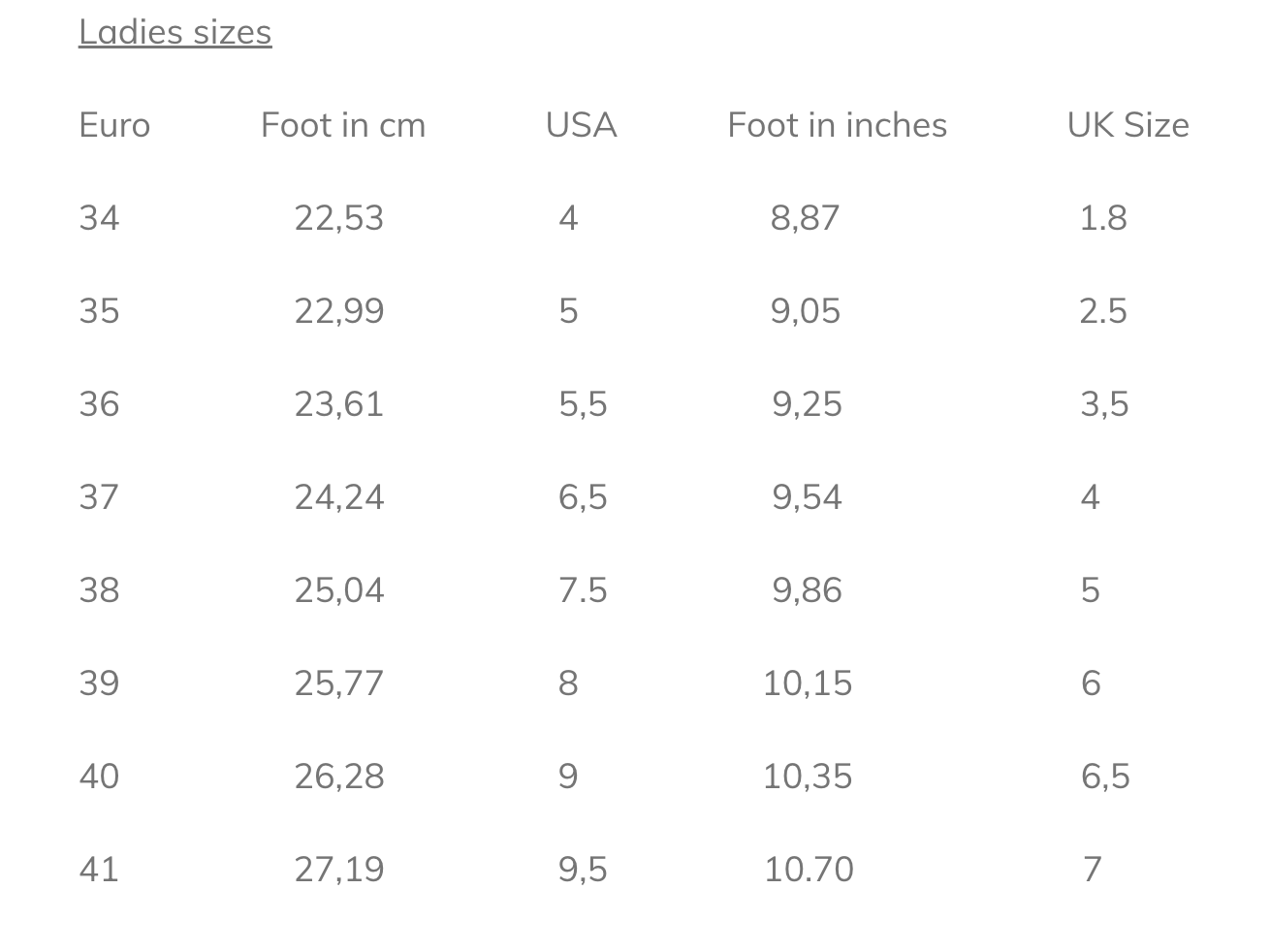Click the 22,53 cm value
This screenshot has width=1270, height=952.
coord(339,218)
